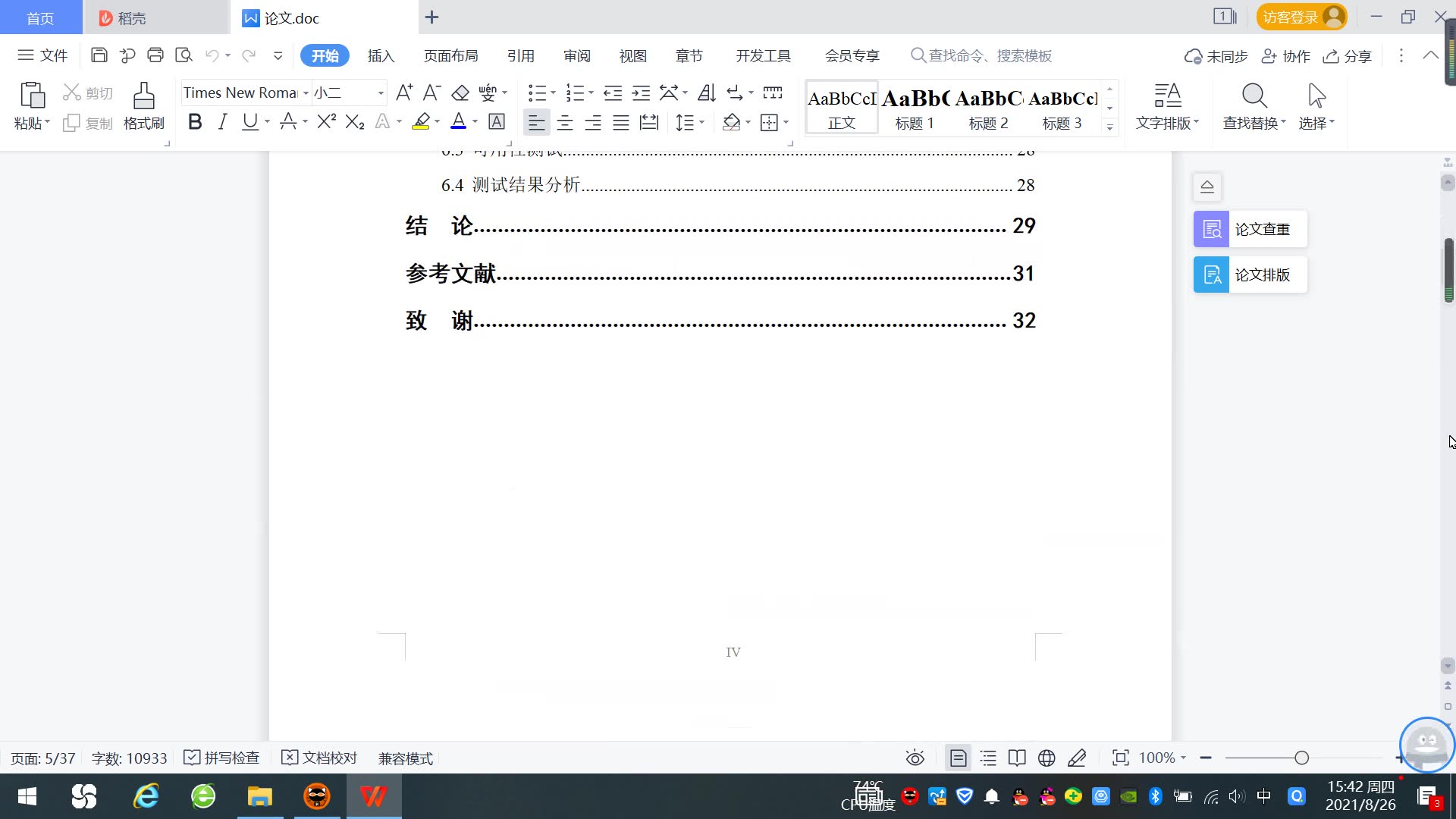Viewport: 1456px width, 819px height.
Task: Start spell check via 拼写检查
Action: [221, 758]
